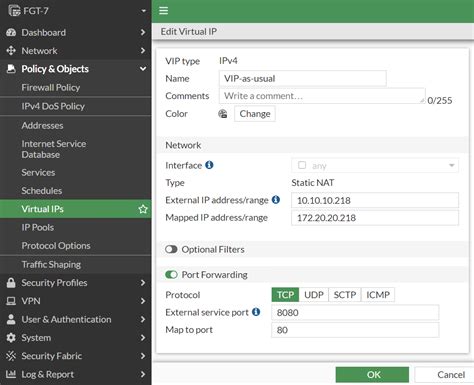The image size is (474, 385).
Task: Click Mapped IP address/range field
Action: [x=375, y=218]
